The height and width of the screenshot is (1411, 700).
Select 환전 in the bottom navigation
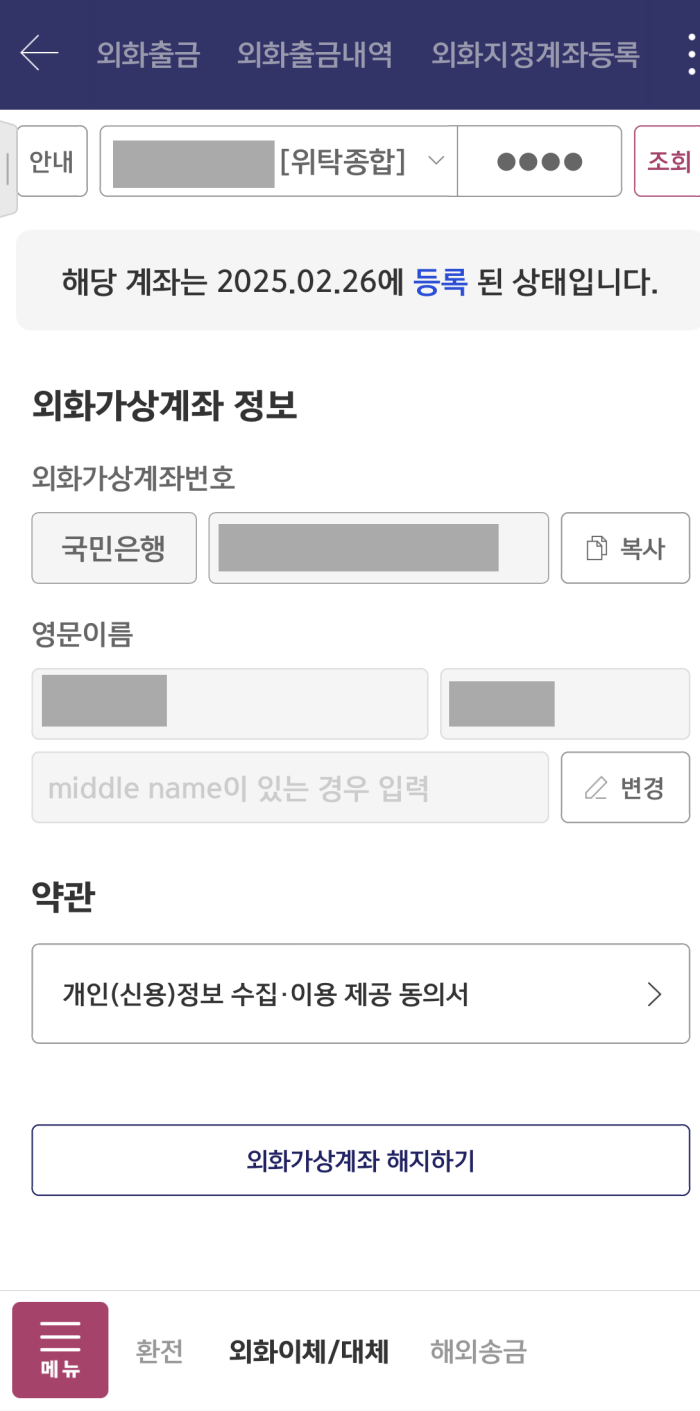(x=158, y=1350)
